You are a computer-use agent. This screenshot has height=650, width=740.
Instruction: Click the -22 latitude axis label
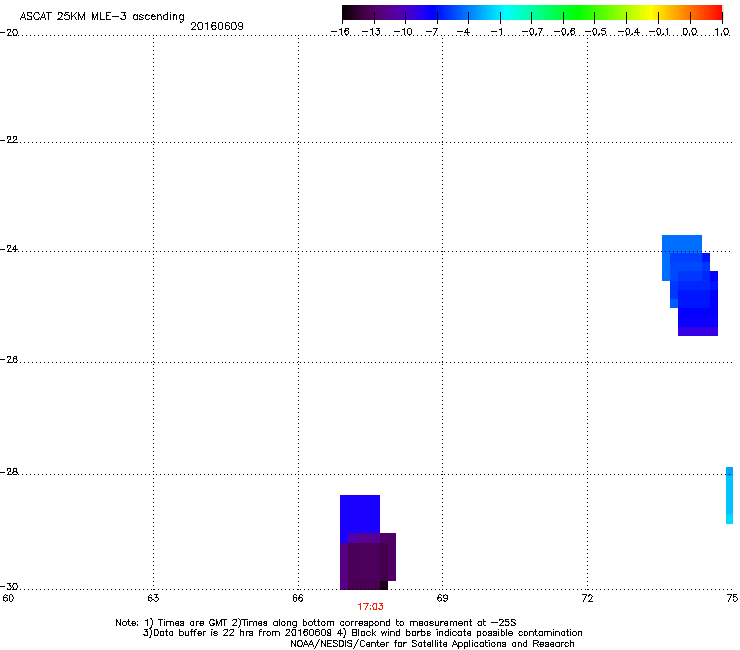pyautogui.click(x=9, y=140)
